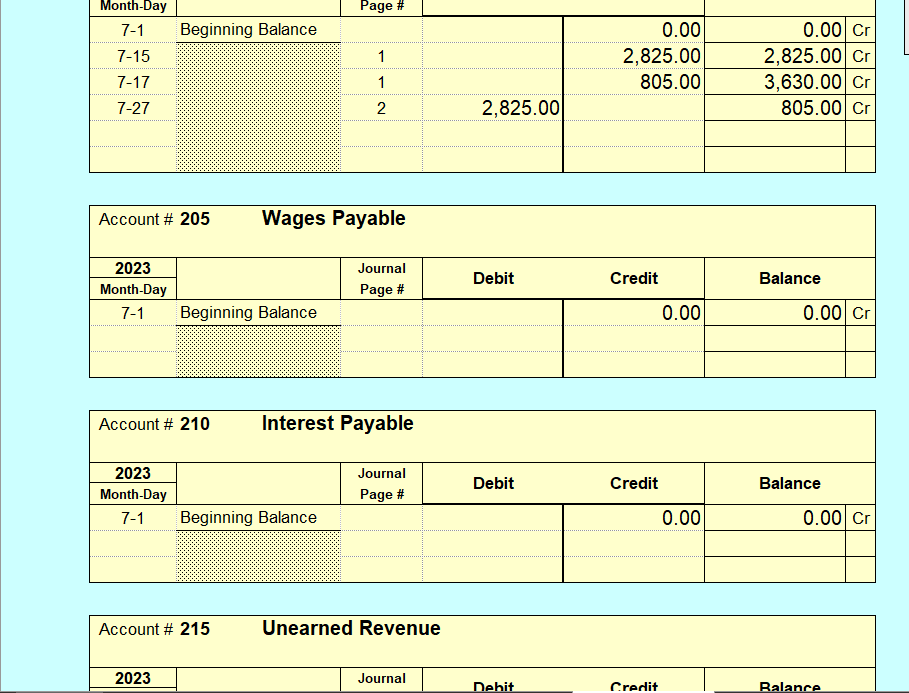
Task: Click the Balance column header in Interest Payable
Action: (789, 483)
